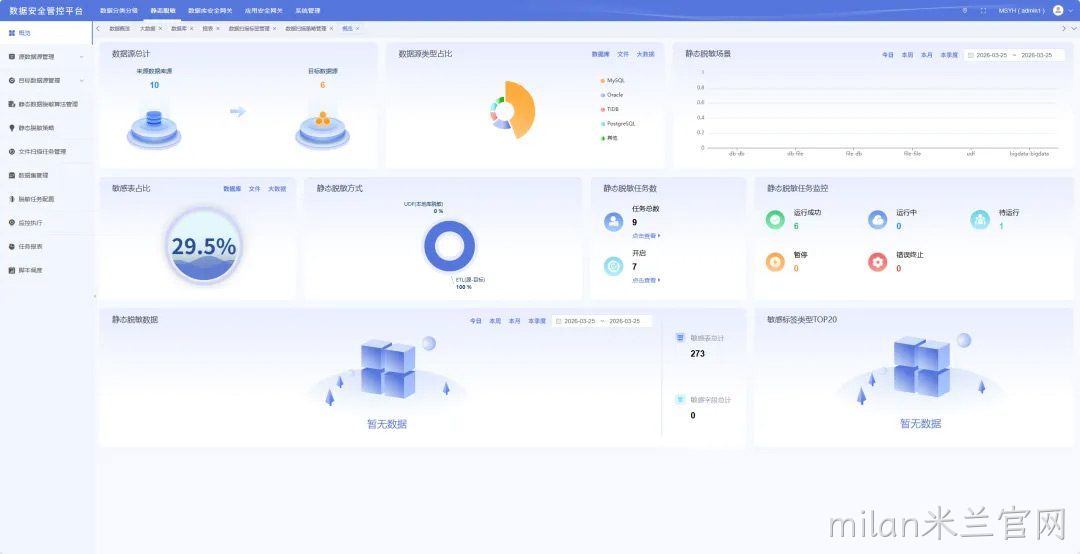
Task: Toggle the PostgreSQL legend item
Action: click(x=618, y=124)
